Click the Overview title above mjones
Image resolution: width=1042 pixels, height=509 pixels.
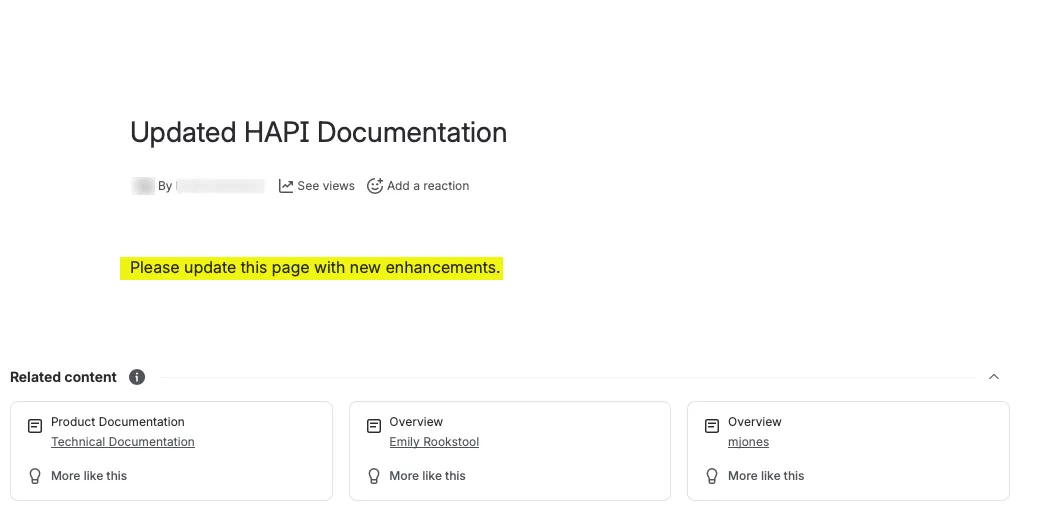[x=754, y=422]
